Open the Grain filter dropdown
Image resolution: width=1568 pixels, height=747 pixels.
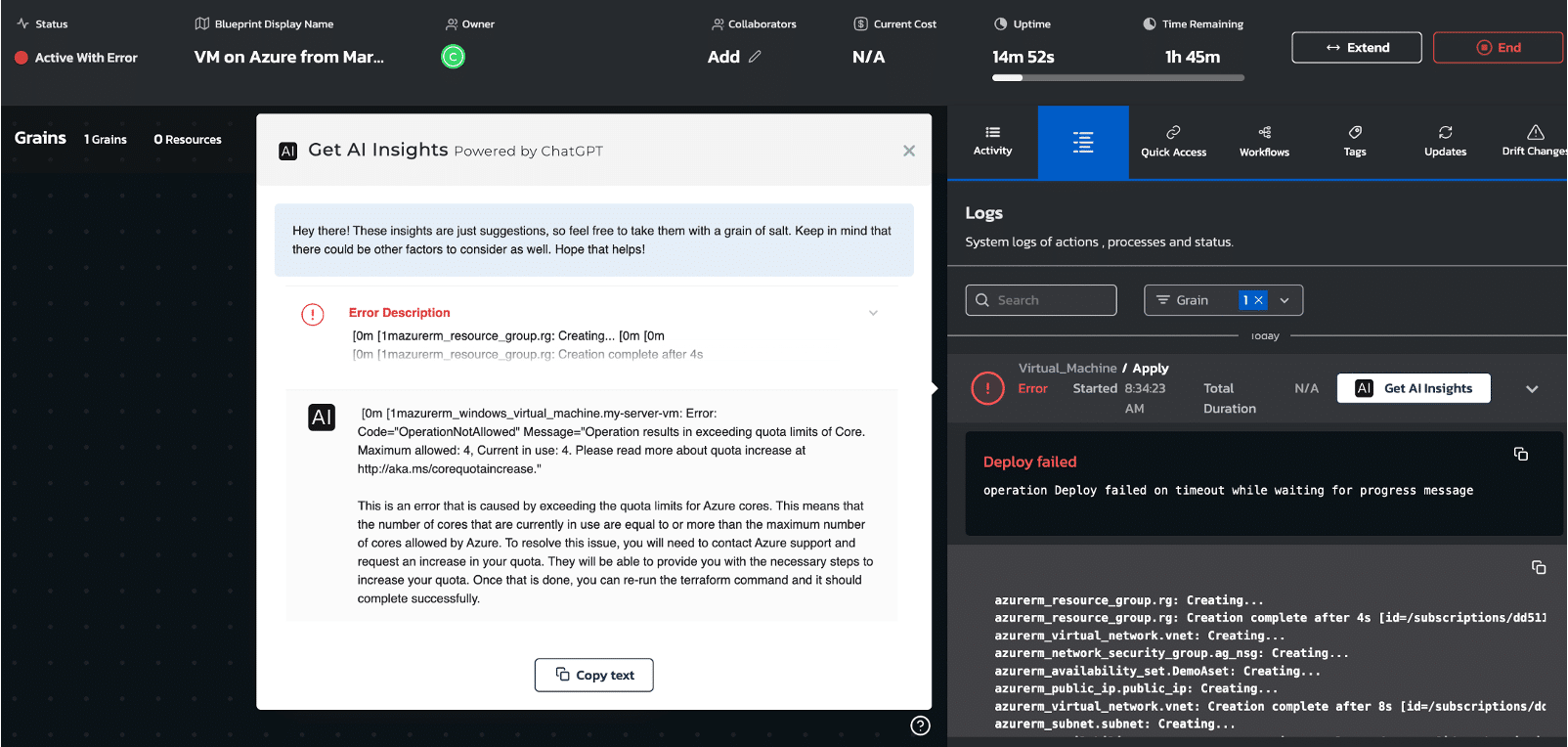[1285, 300]
